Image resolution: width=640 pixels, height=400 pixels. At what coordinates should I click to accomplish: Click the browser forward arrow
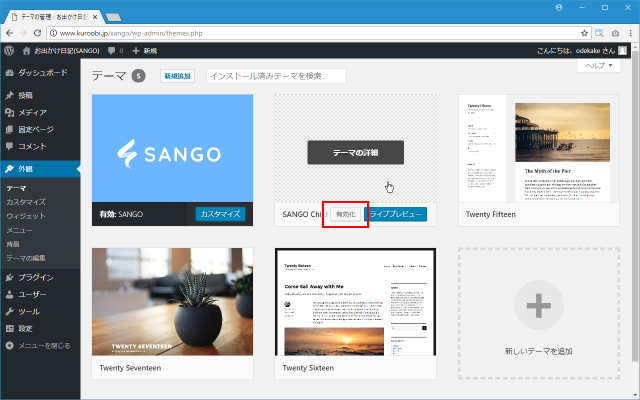pyautogui.click(x=23, y=33)
